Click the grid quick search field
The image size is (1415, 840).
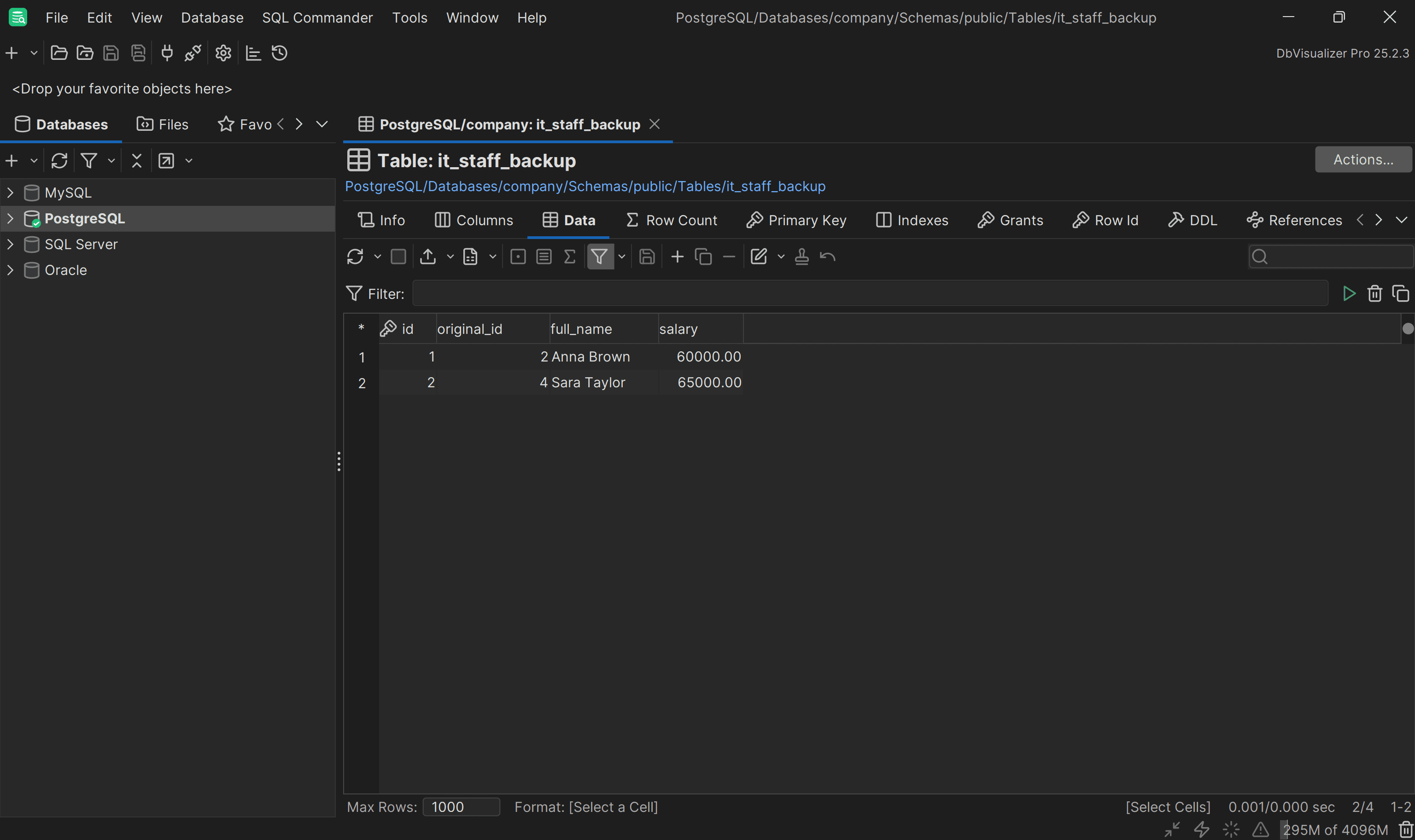[x=1330, y=257]
